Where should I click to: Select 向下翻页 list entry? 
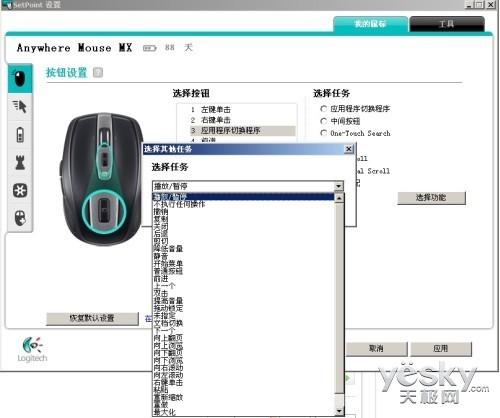[x=243, y=353]
